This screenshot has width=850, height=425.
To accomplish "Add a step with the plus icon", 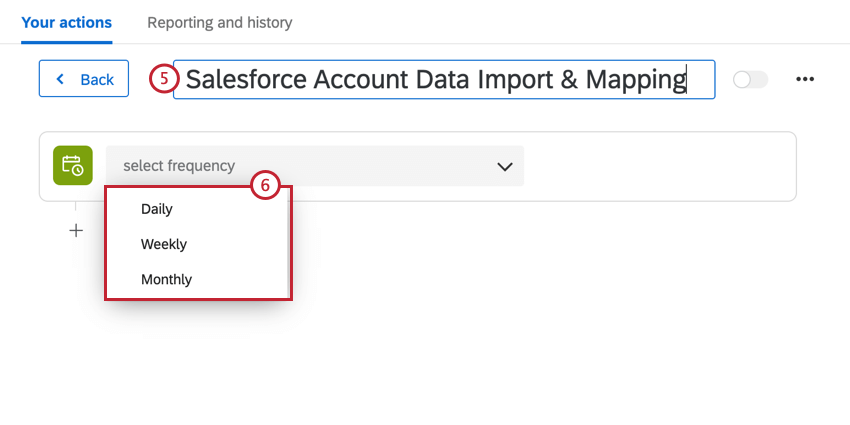I will [x=76, y=231].
